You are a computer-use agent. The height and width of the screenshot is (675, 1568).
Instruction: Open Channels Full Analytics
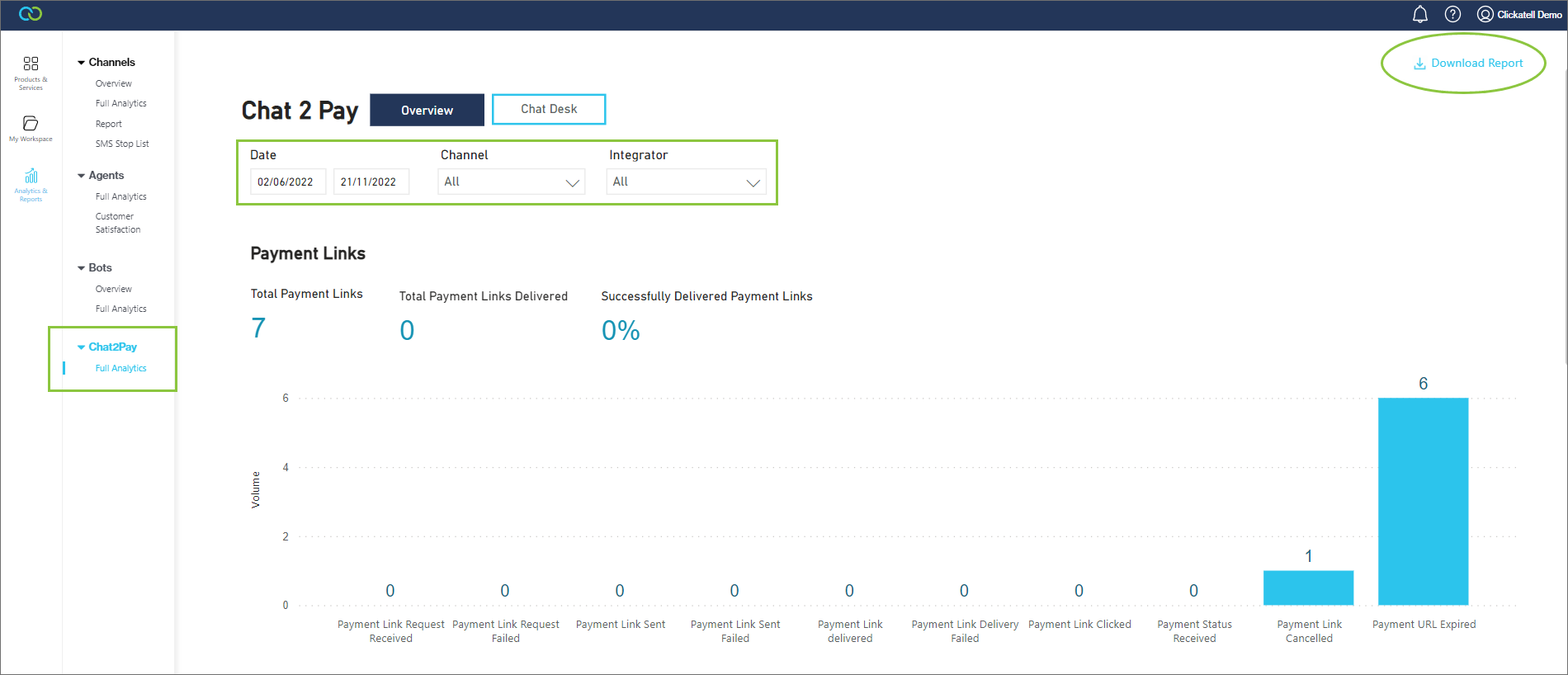(121, 103)
